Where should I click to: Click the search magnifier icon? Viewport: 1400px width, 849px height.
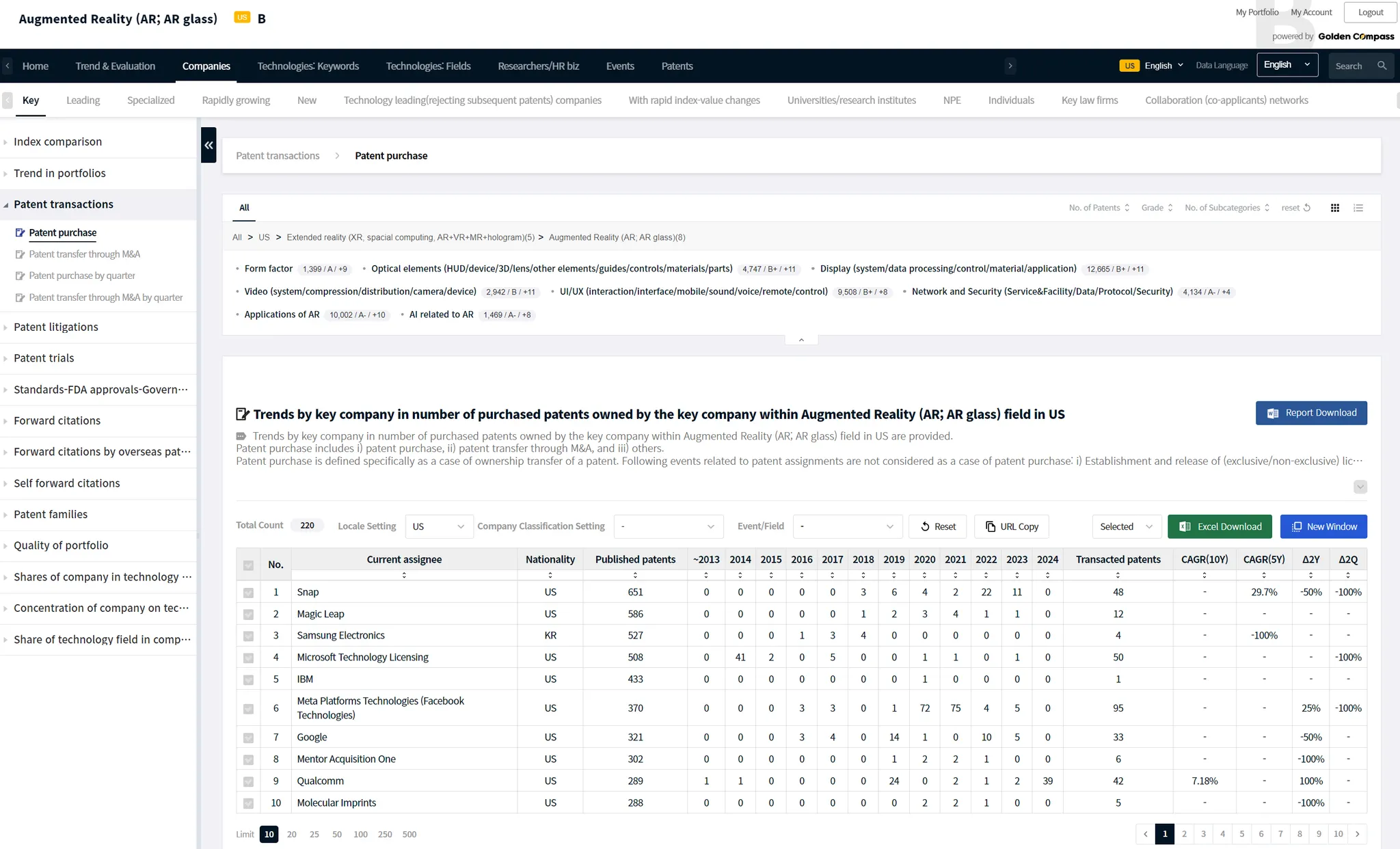(x=1382, y=66)
